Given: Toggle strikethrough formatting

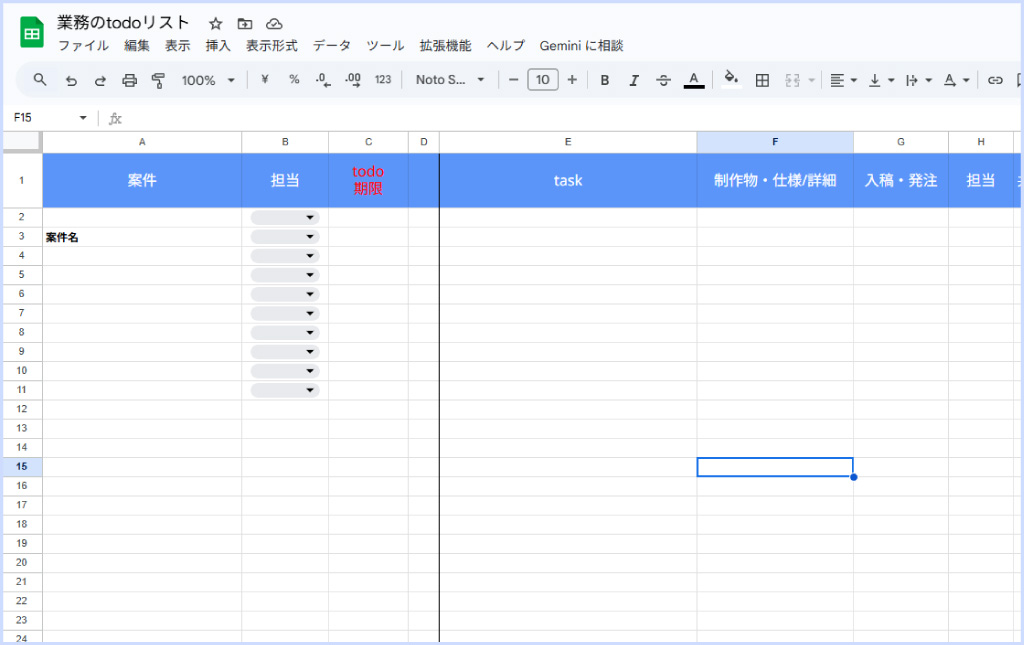Looking at the screenshot, I should pos(663,80).
